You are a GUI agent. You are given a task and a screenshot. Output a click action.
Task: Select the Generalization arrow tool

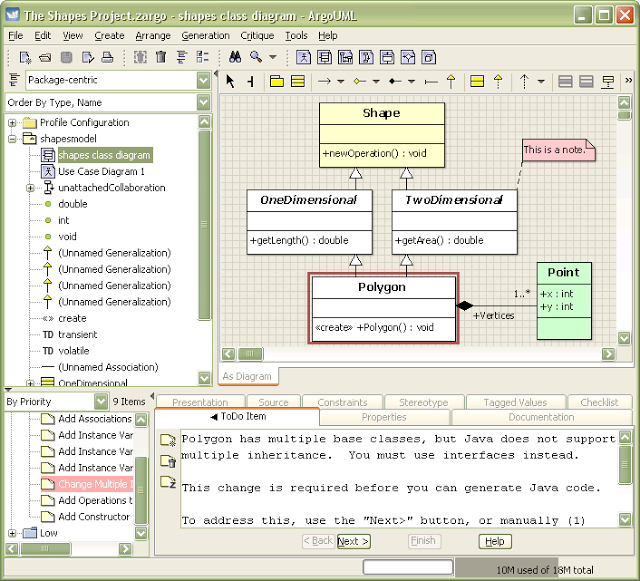point(451,81)
